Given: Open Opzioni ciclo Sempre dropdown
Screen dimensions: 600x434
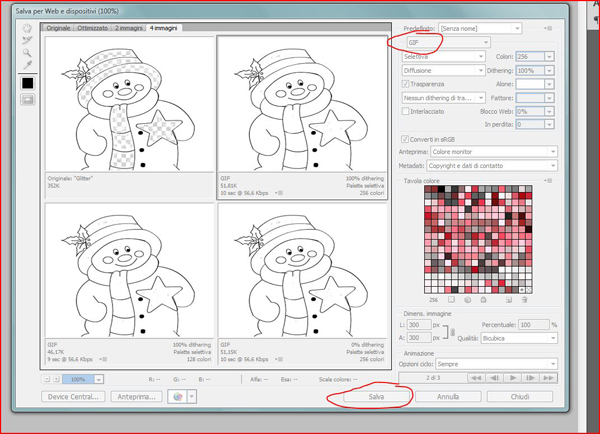Looking at the screenshot, I should click(x=497, y=364).
